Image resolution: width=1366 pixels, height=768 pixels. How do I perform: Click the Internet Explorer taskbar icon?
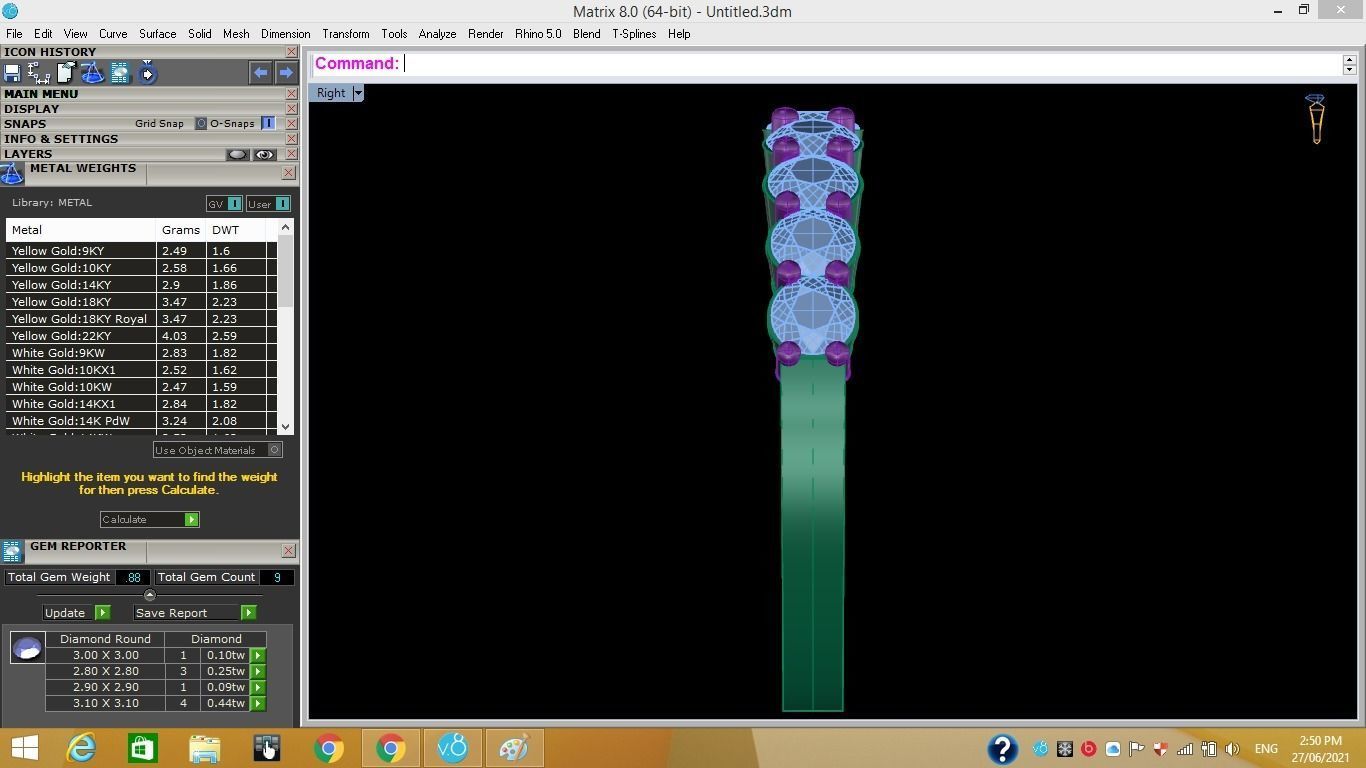80,748
